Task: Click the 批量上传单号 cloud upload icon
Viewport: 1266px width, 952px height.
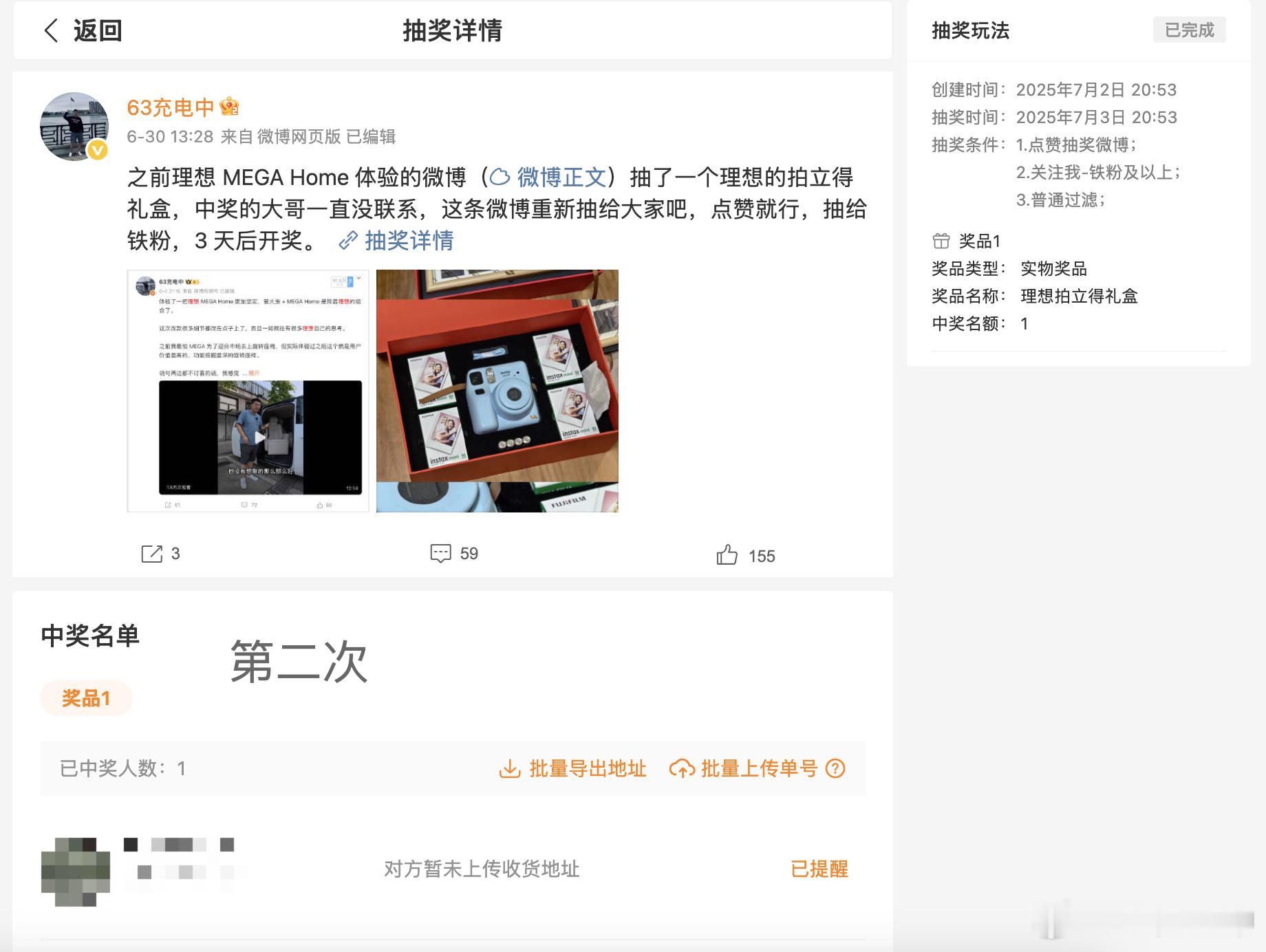Action: [x=682, y=768]
